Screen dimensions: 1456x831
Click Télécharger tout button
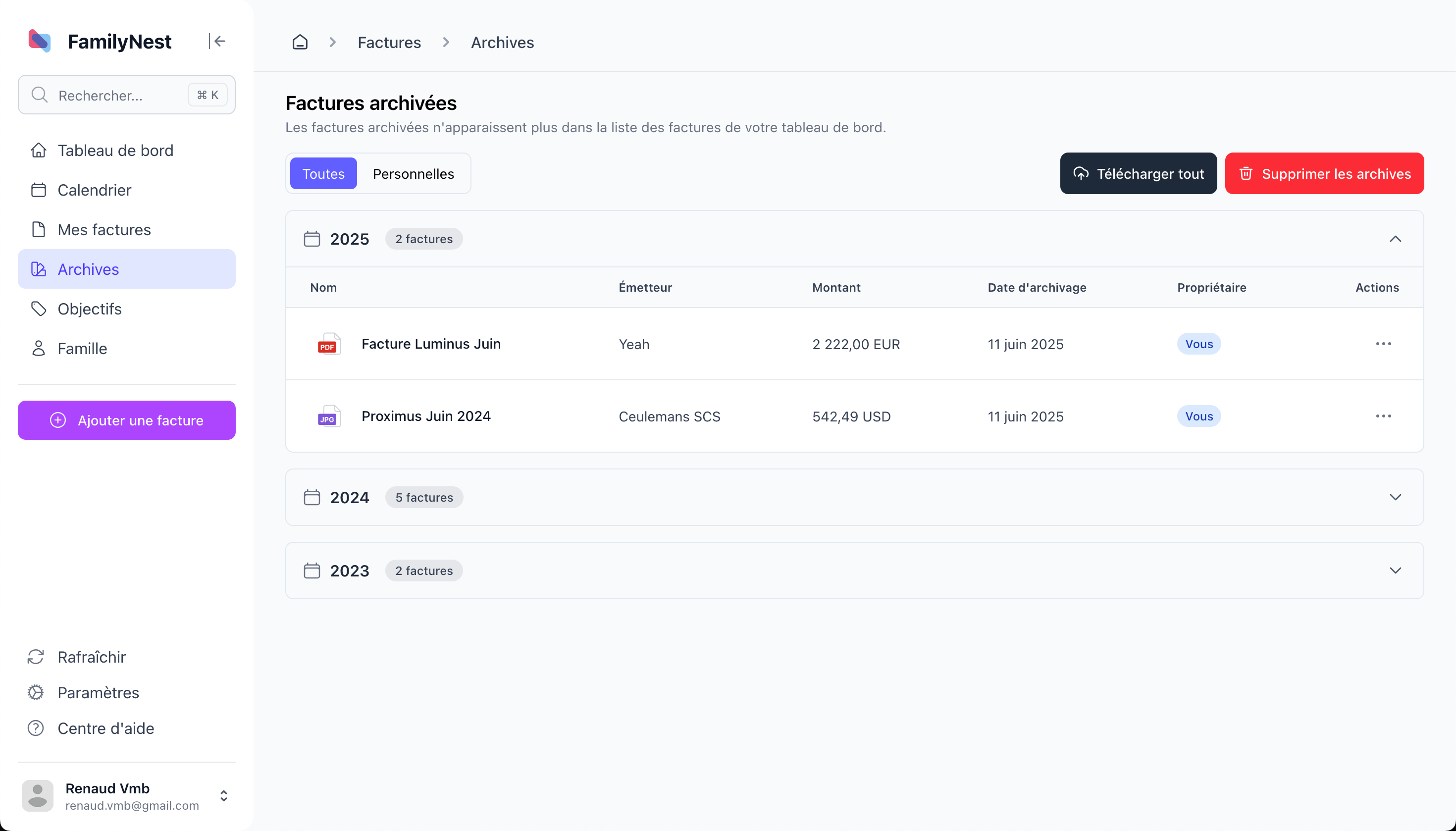coord(1138,173)
